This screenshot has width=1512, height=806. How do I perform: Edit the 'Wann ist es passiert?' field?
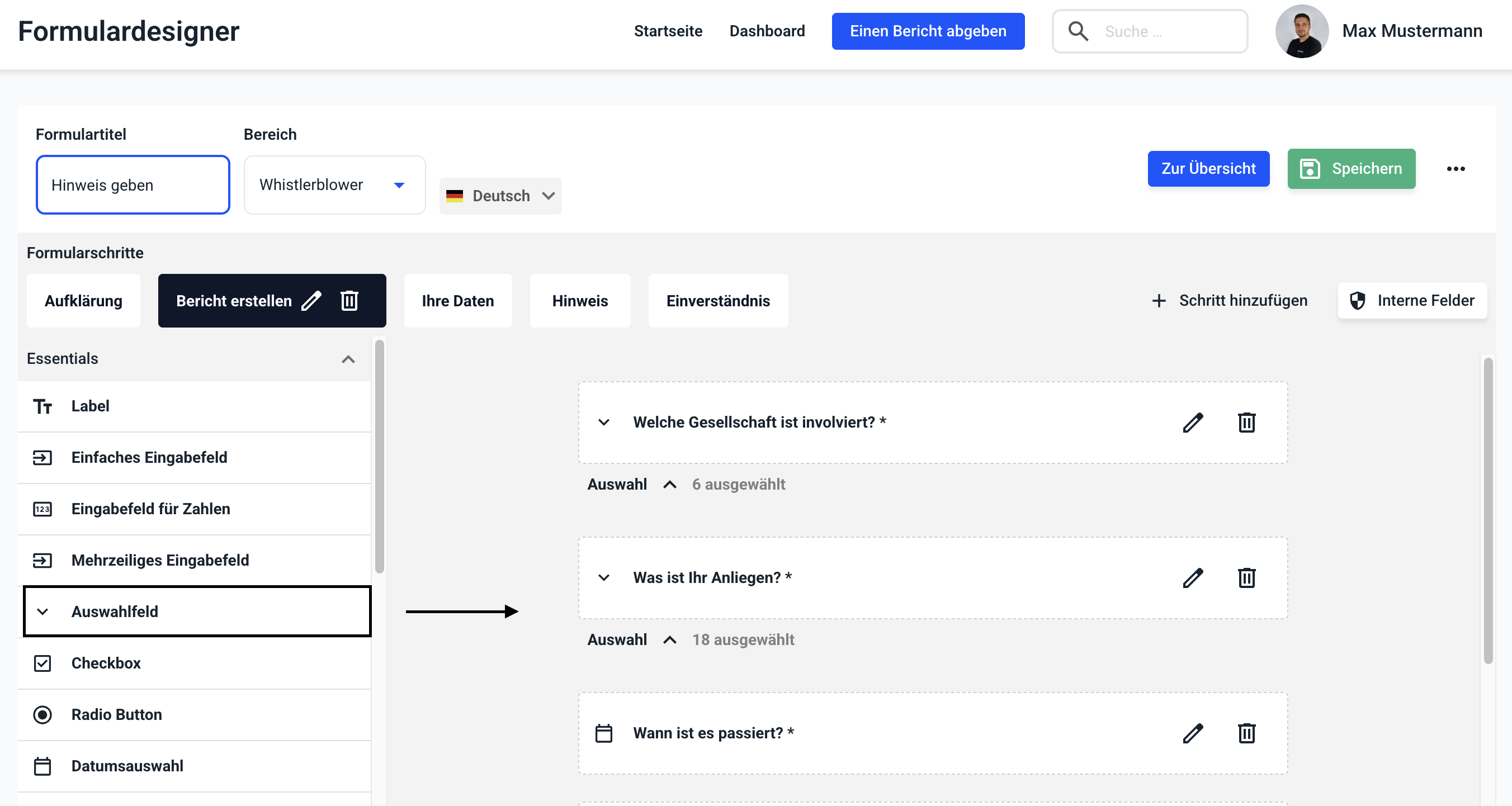point(1193,733)
